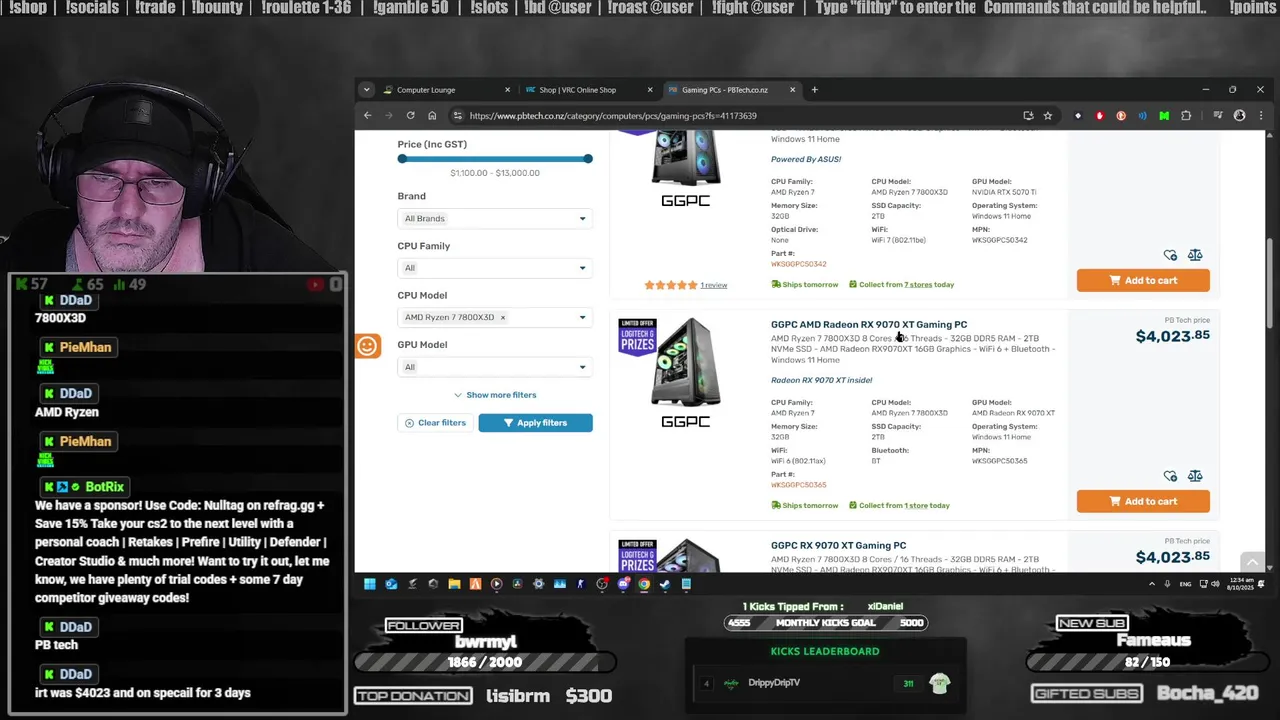Compare the Radeon RX 9070 XT Gaming PC
This screenshot has width=1280, height=720.
(x=1195, y=476)
